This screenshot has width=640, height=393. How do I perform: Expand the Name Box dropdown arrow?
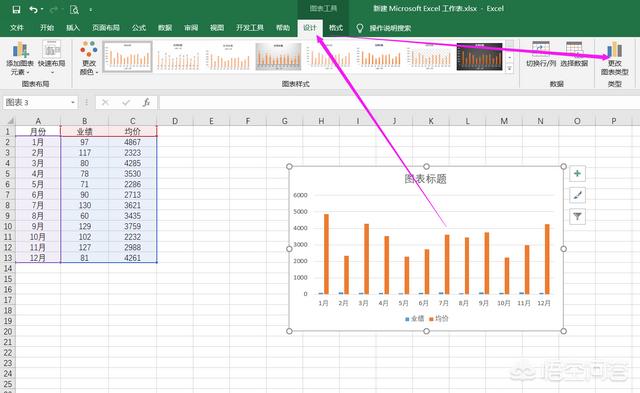coord(73,102)
